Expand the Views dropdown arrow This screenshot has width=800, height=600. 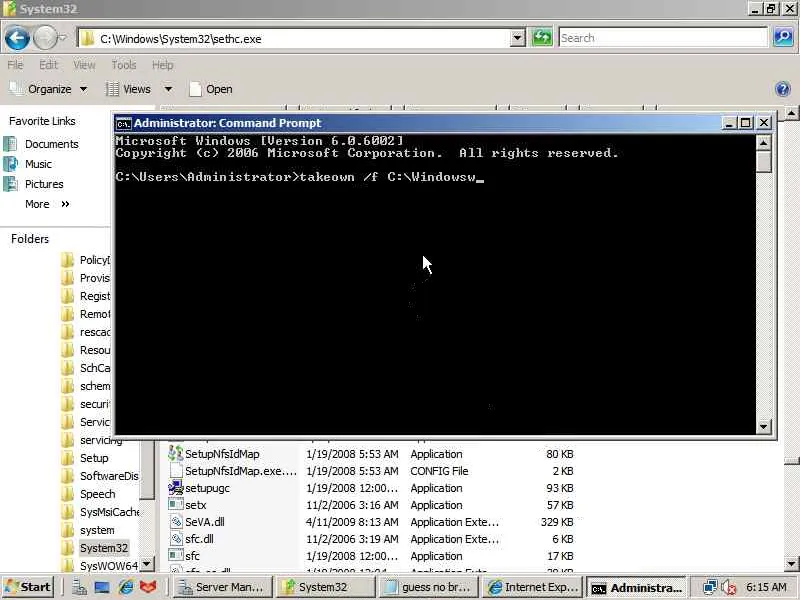[168, 89]
